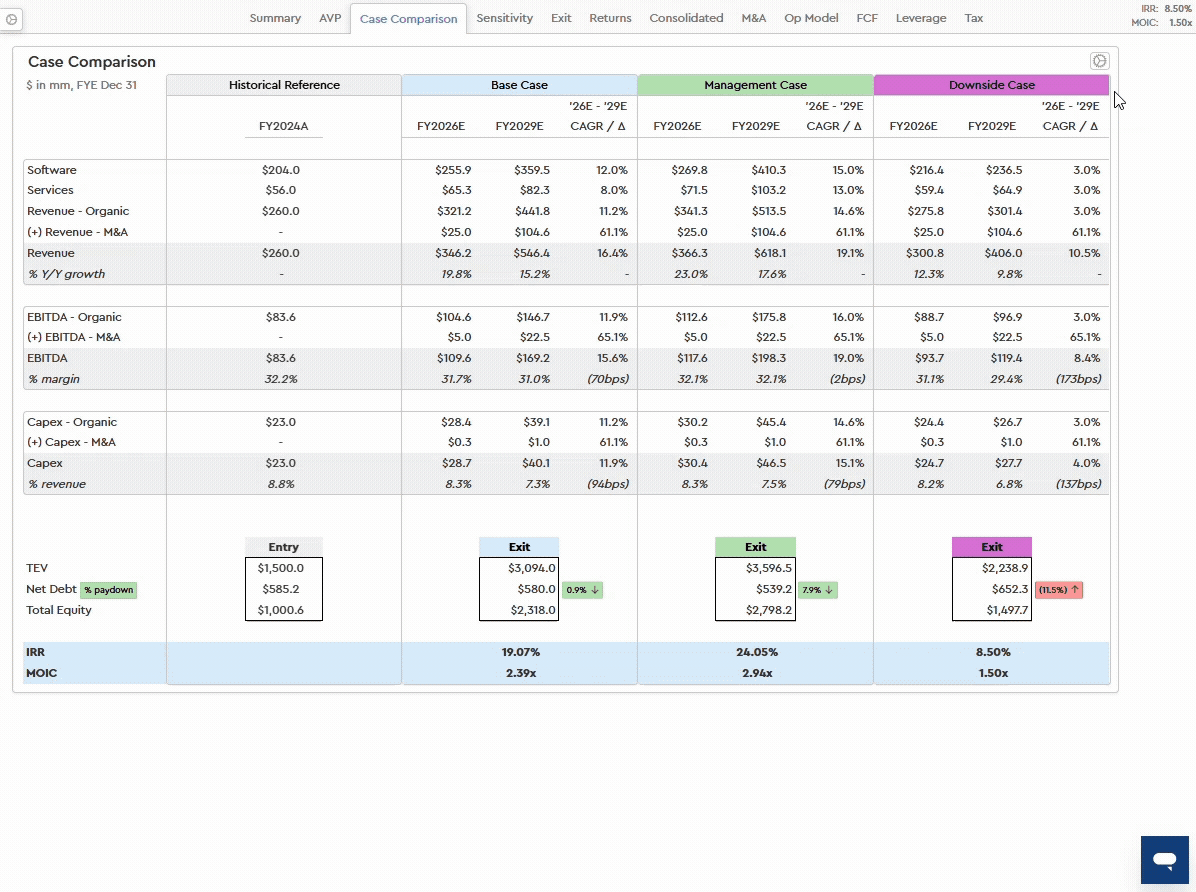This screenshot has width=1196, height=892.
Task: Click the Base Case column header
Action: 519,85
